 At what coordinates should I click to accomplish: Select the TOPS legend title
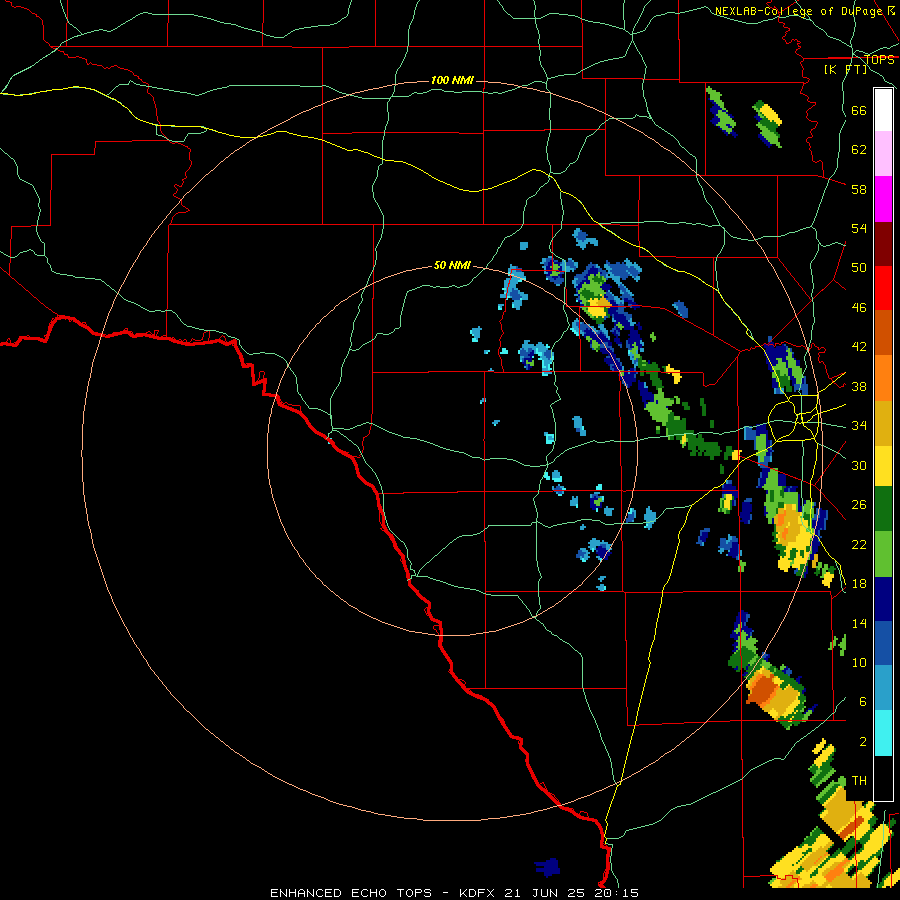pyautogui.click(x=879, y=59)
